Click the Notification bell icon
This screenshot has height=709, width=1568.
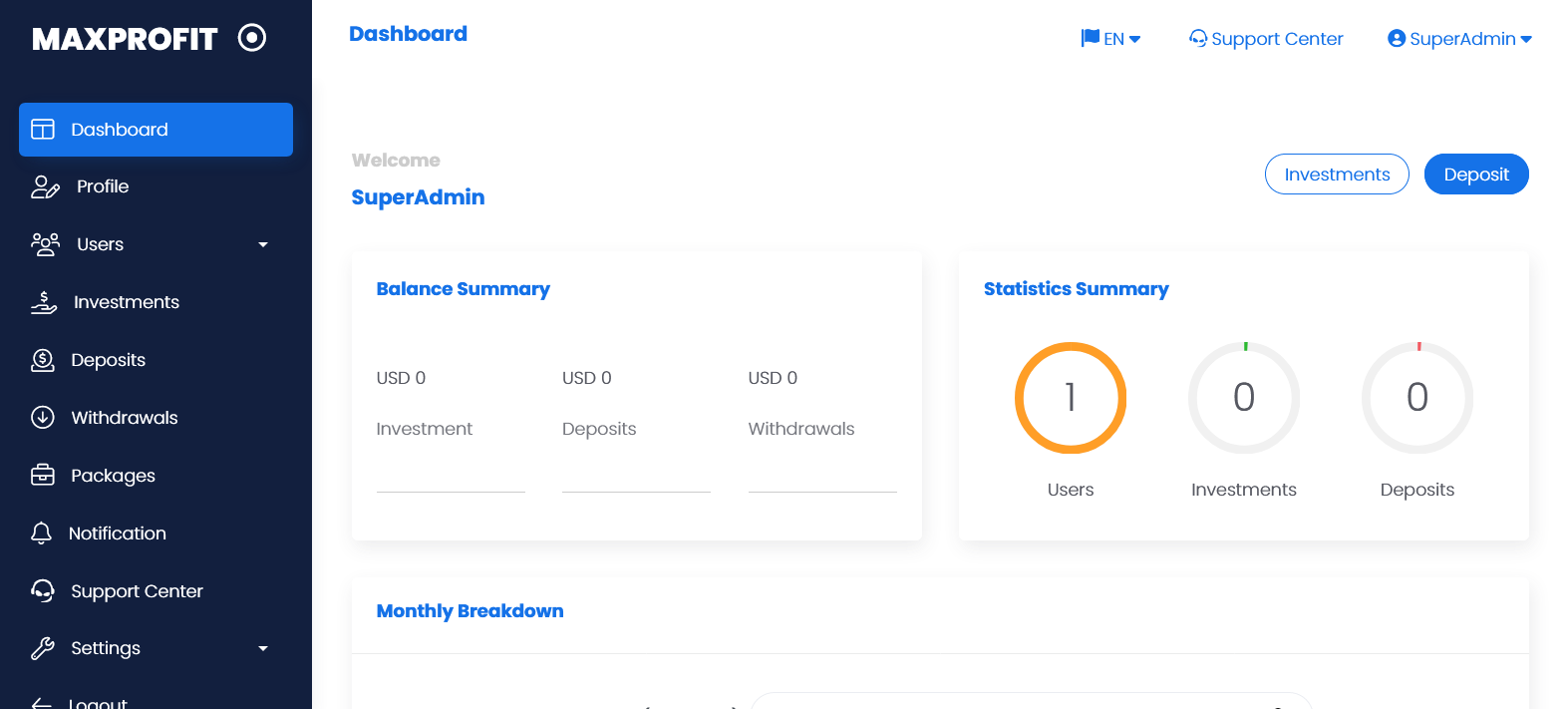coord(41,533)
